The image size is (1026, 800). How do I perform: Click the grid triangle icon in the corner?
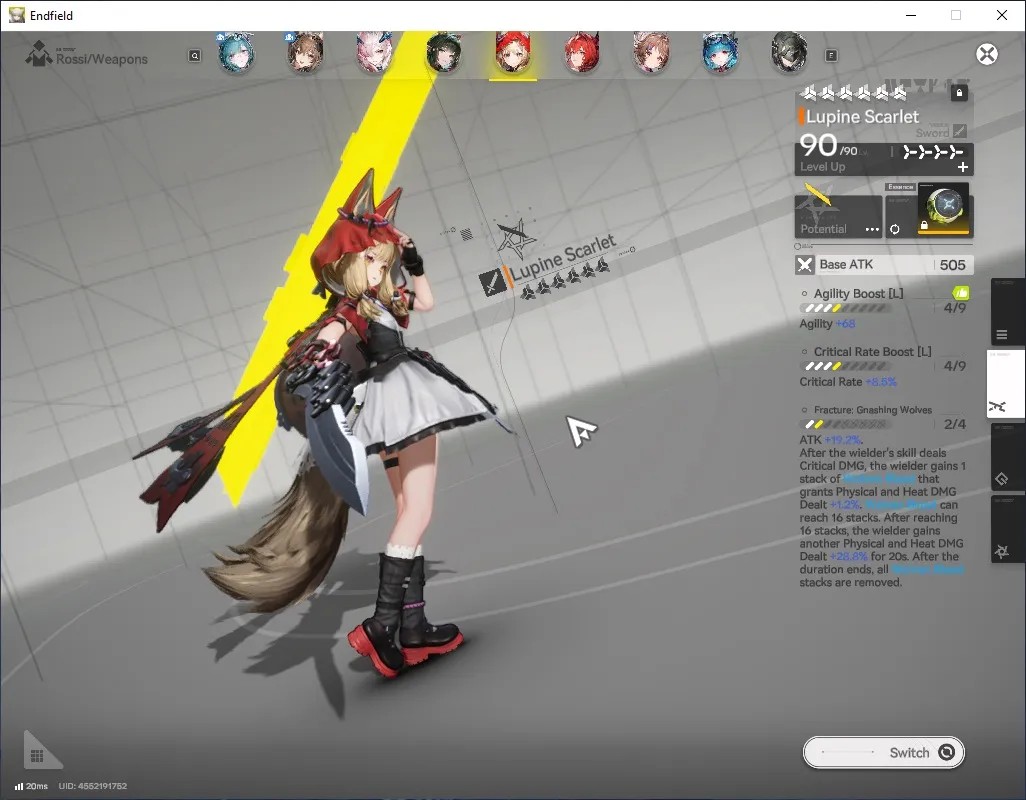click(41, 752)
